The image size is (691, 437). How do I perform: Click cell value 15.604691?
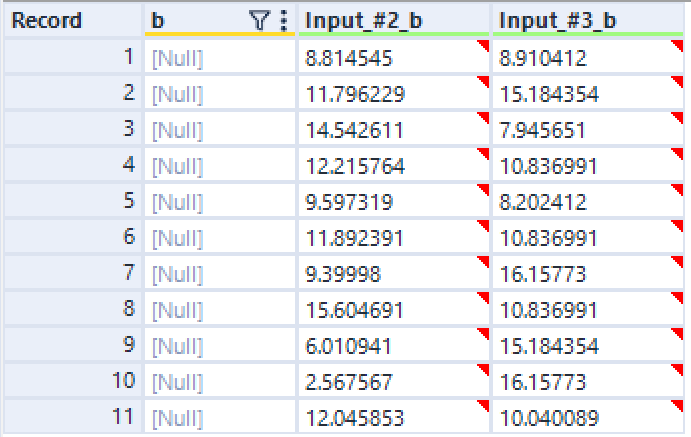point(354,311)
